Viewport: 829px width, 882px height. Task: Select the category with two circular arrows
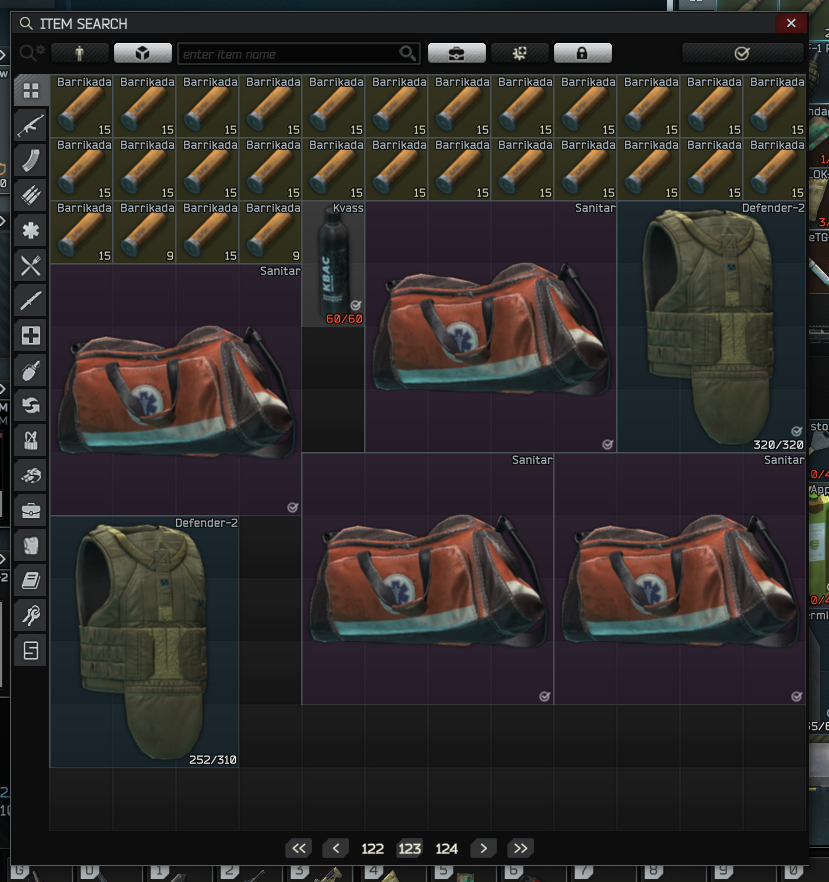(30, 405)
